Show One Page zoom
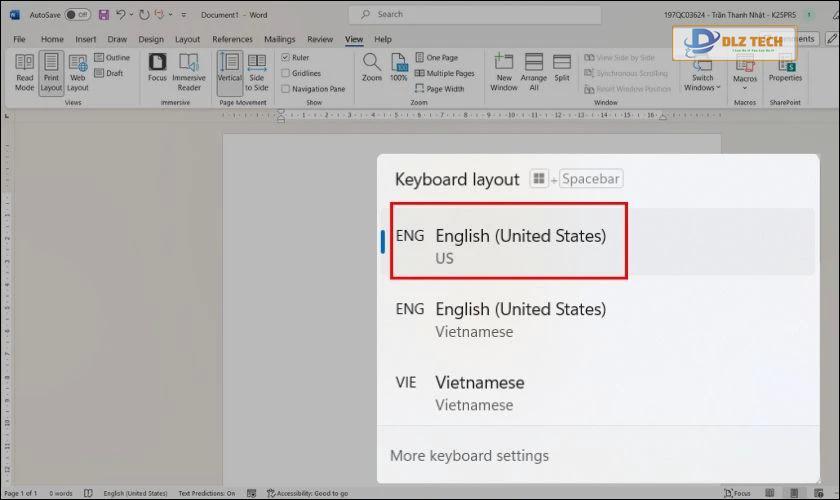This screenshot has width=840, height=500. pos(437,57)
